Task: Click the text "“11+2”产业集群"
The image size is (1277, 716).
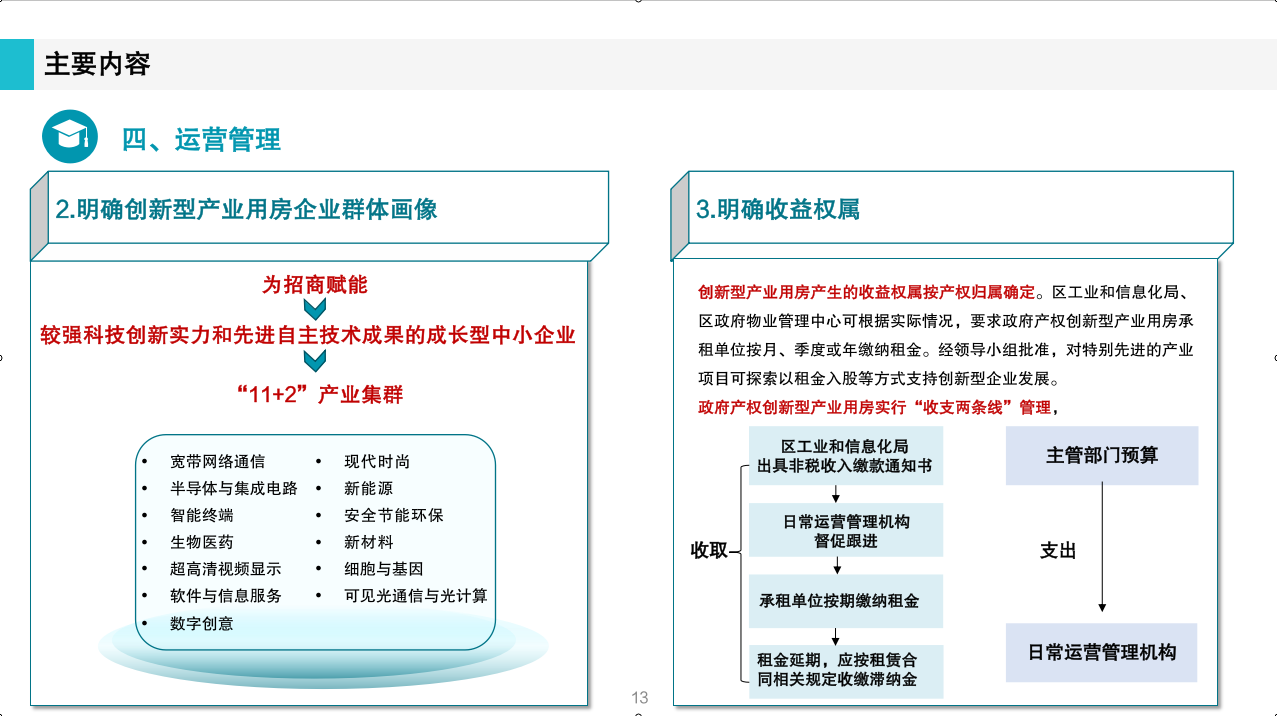Action: pos(320,394)
